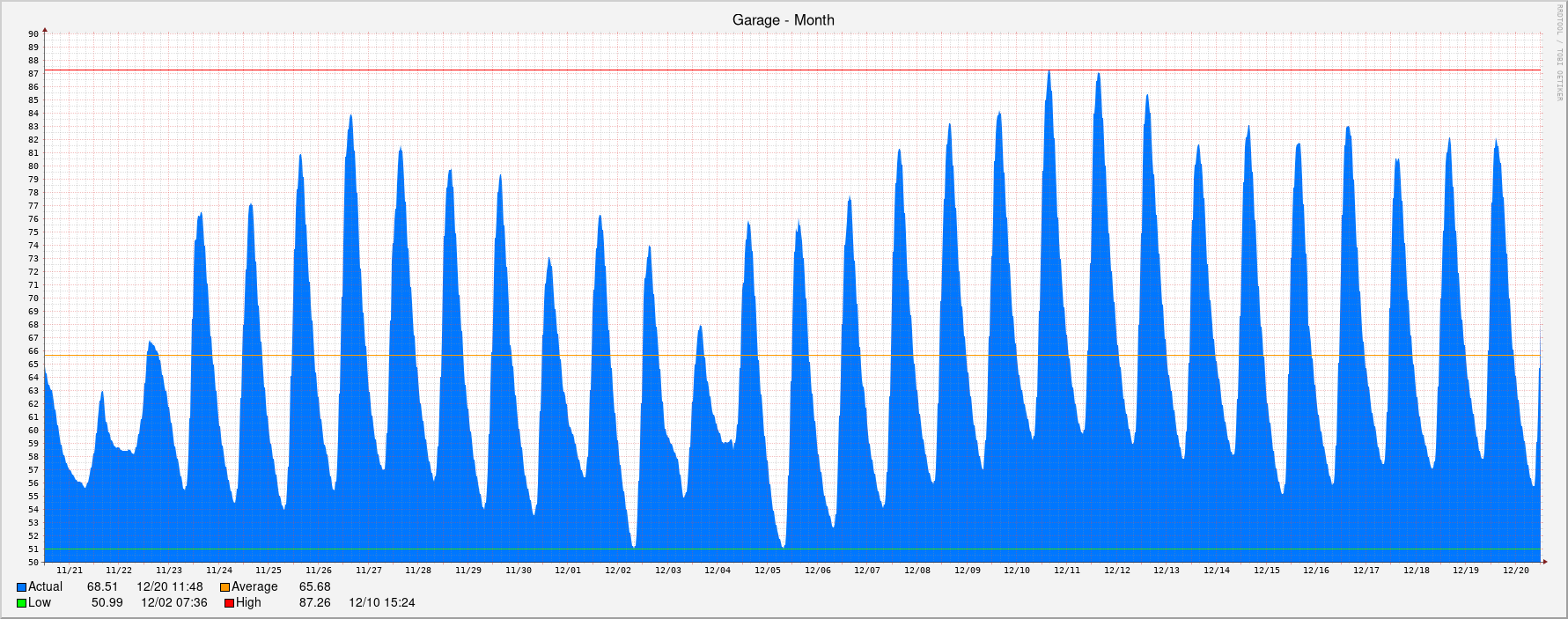Click the red High legend swatch
The image size is (1568, 619).
pyautogui.click(x=229, y=603)
